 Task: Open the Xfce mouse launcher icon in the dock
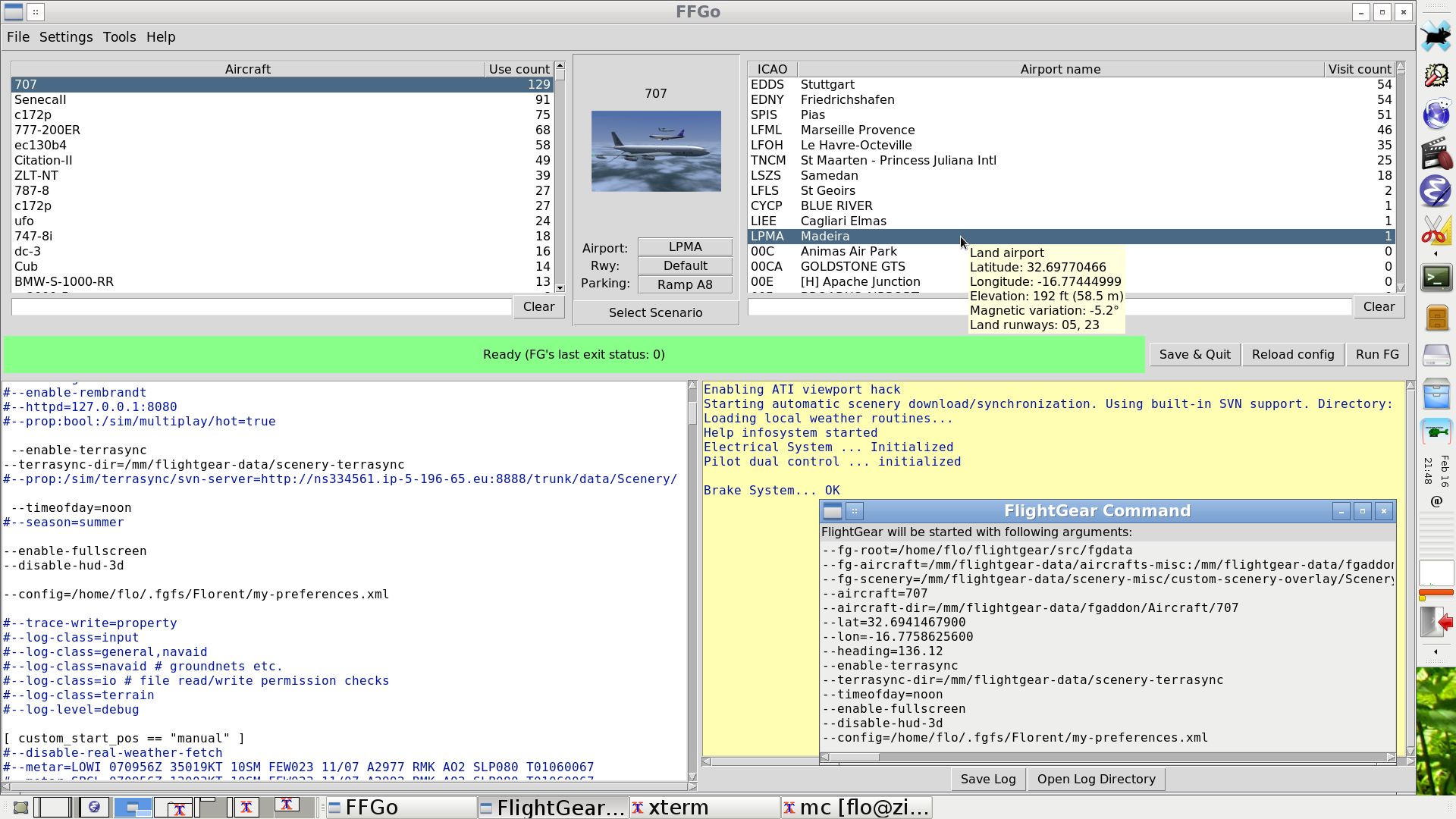pos(1436,35)
